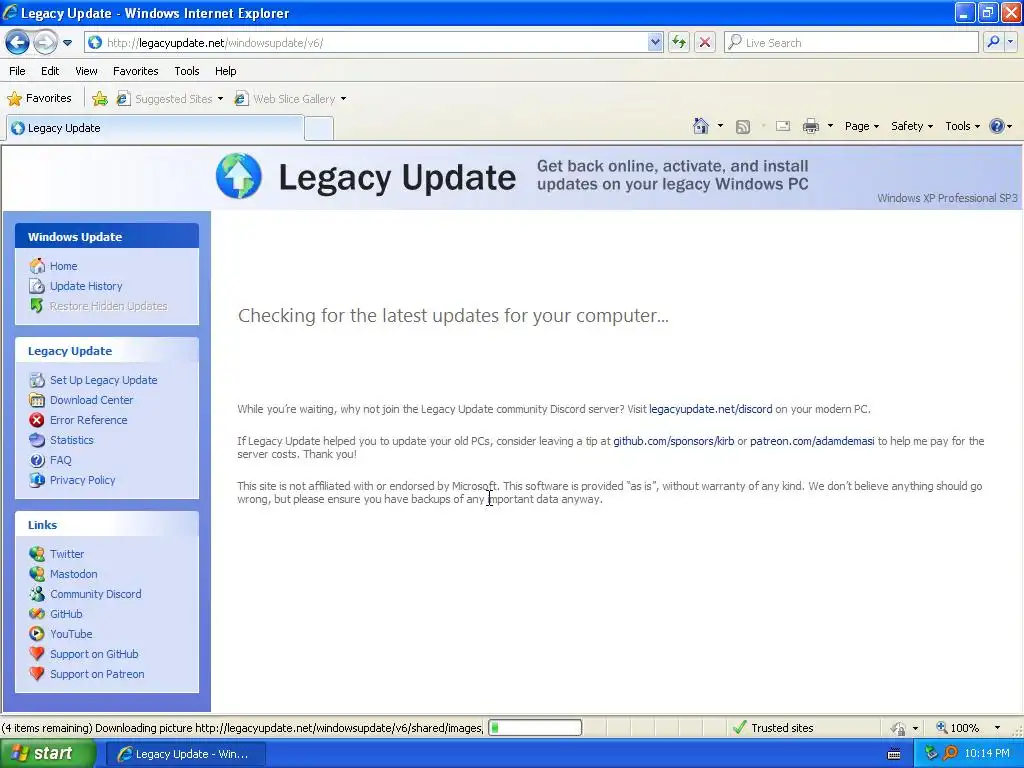
Task: Open the View menu
Action: (x=86, y=71)
